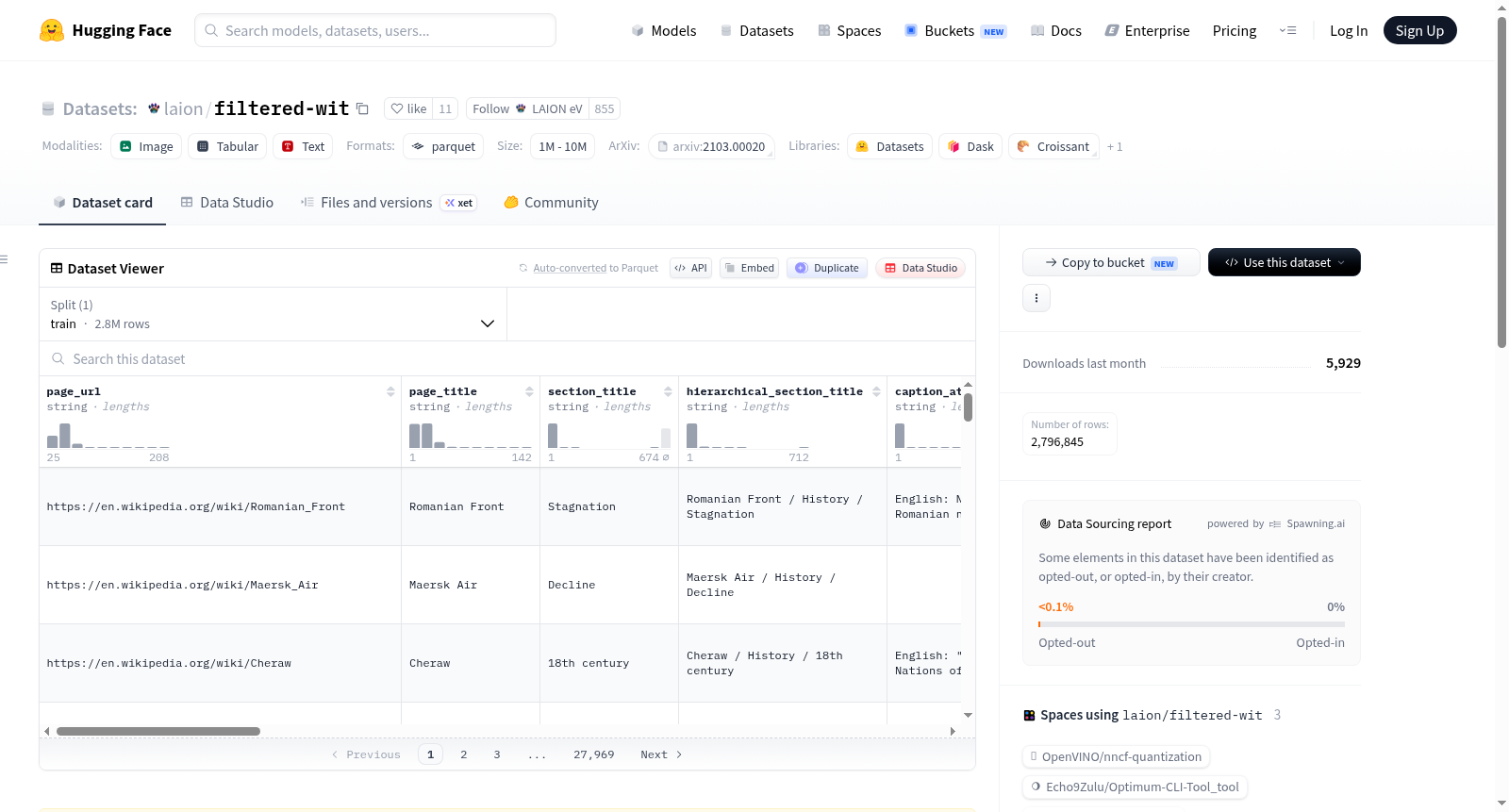
Task: Click Copy to bucket button
Action: [1111, 262]
